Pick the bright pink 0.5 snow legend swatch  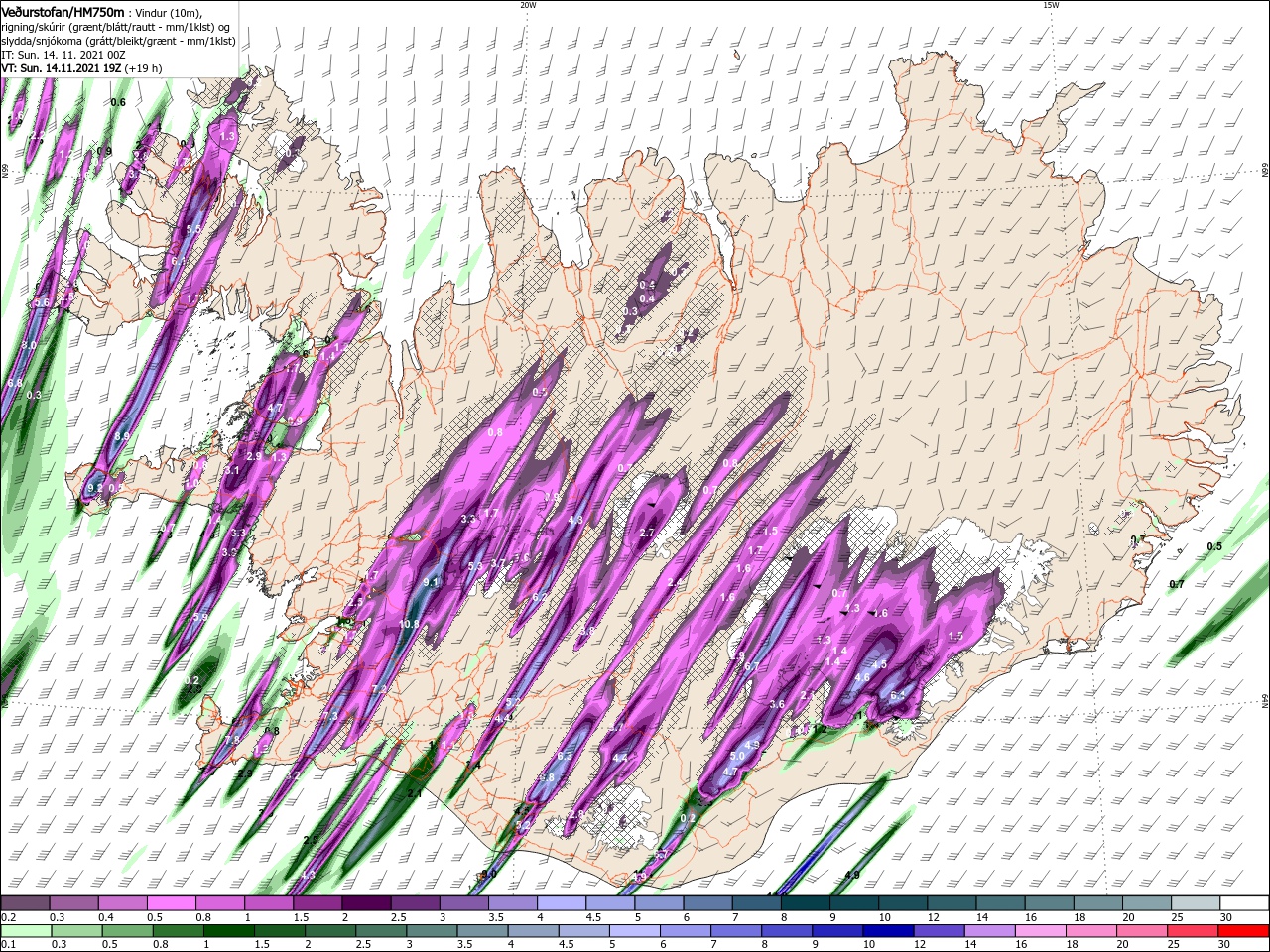click(171, 903)
